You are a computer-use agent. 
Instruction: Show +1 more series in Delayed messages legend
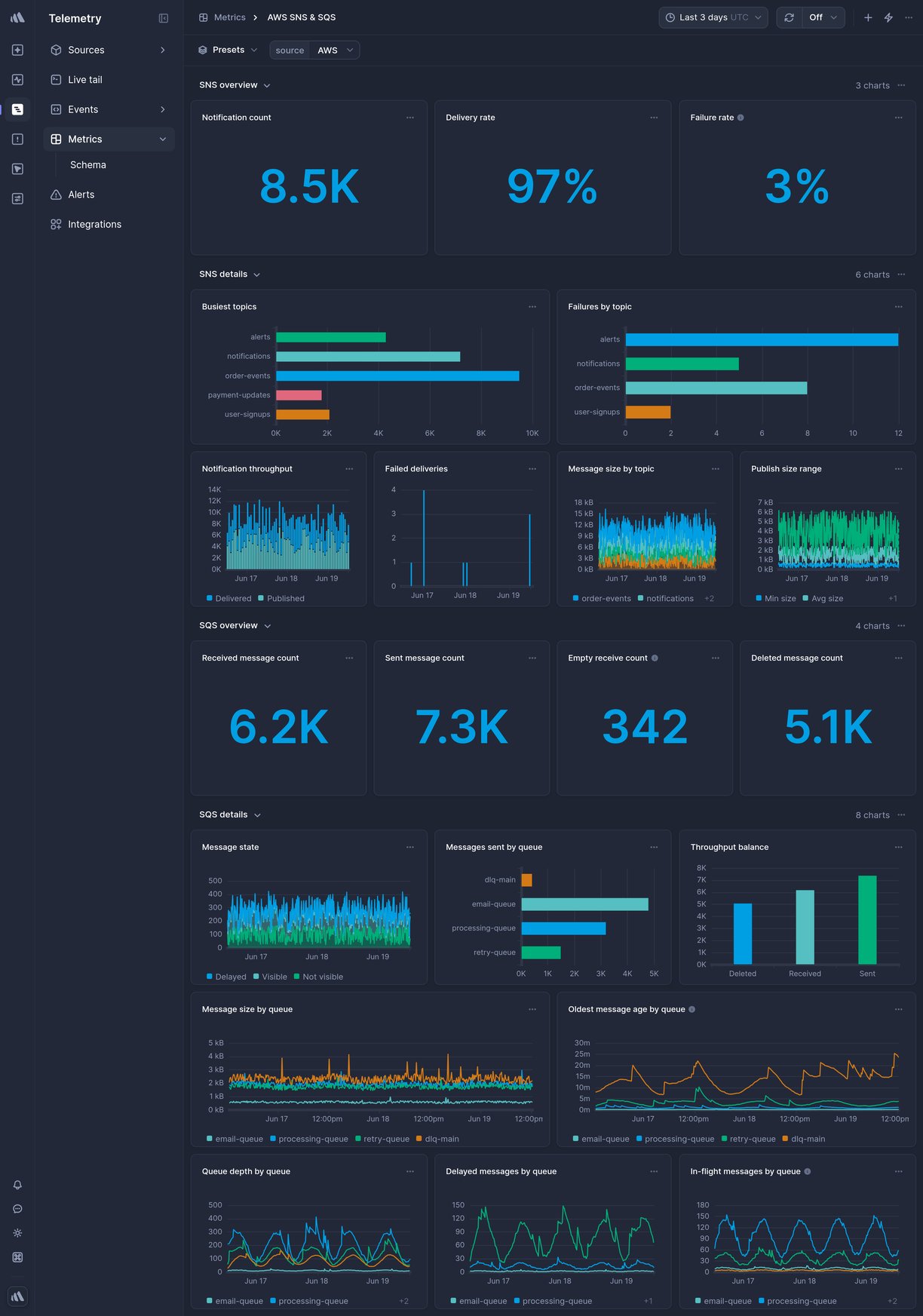click(648, 1302)
